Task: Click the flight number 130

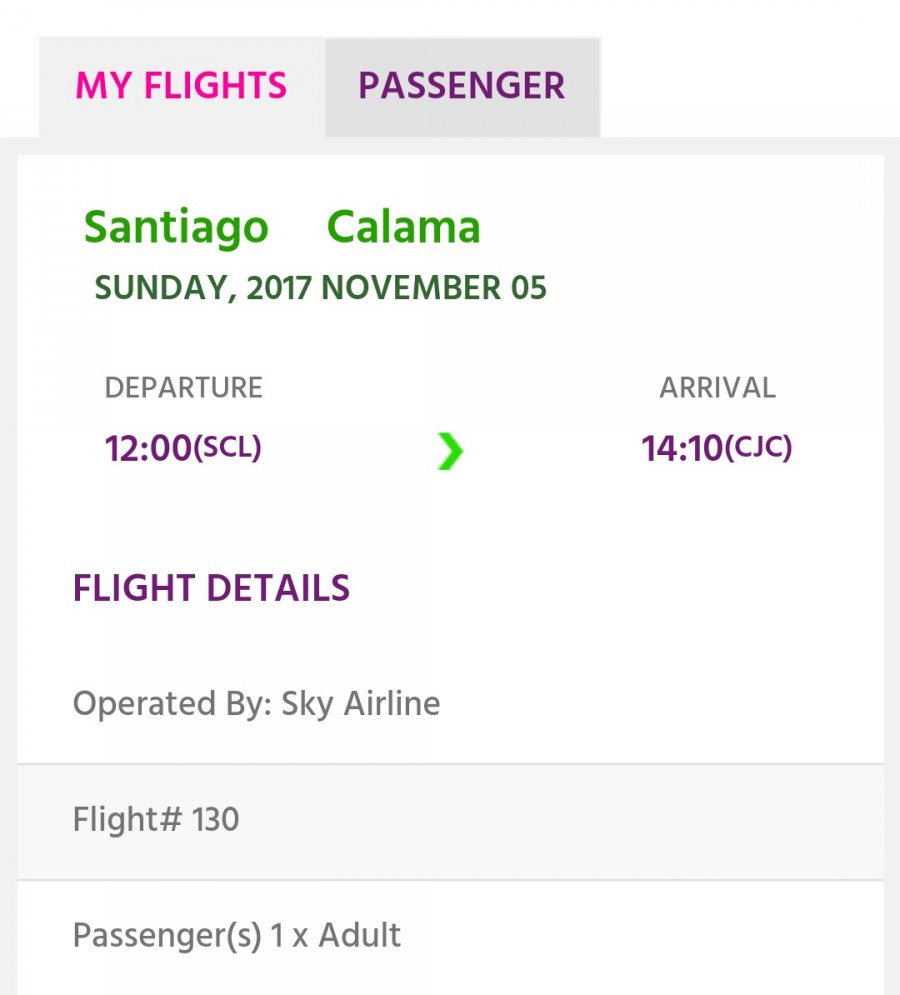Action: pos(215,819)
